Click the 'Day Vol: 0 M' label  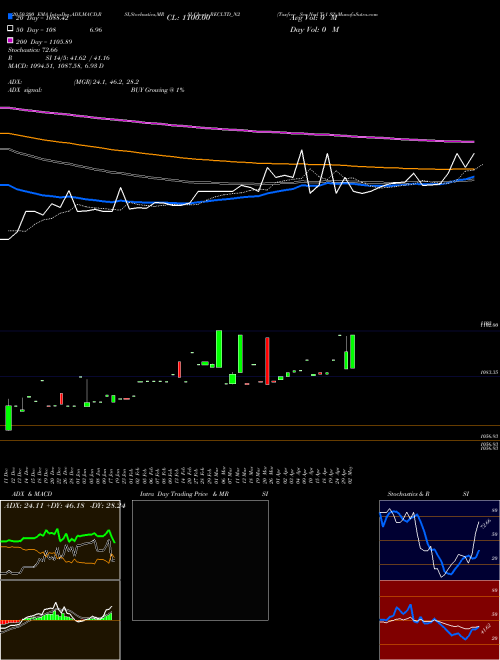(314, 30)
